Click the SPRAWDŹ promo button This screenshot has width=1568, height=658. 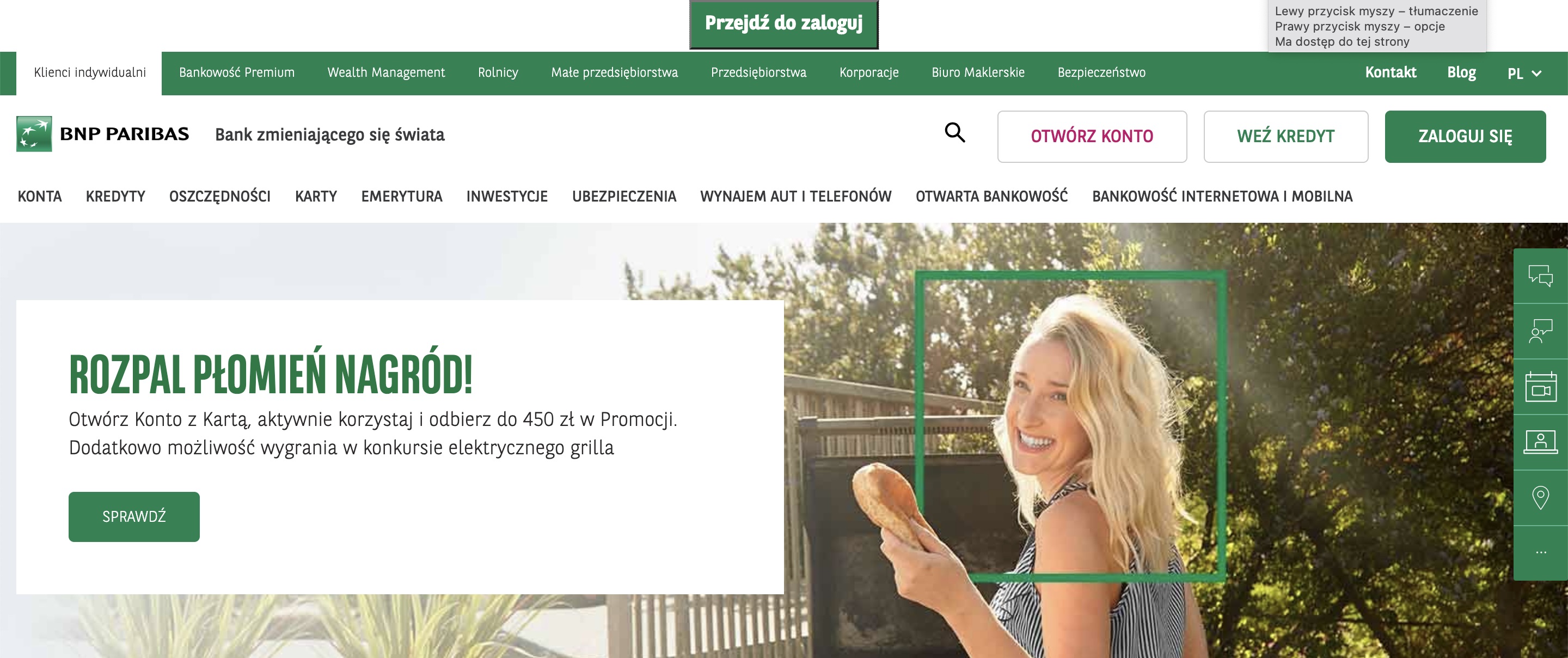(x=134, y=516)
